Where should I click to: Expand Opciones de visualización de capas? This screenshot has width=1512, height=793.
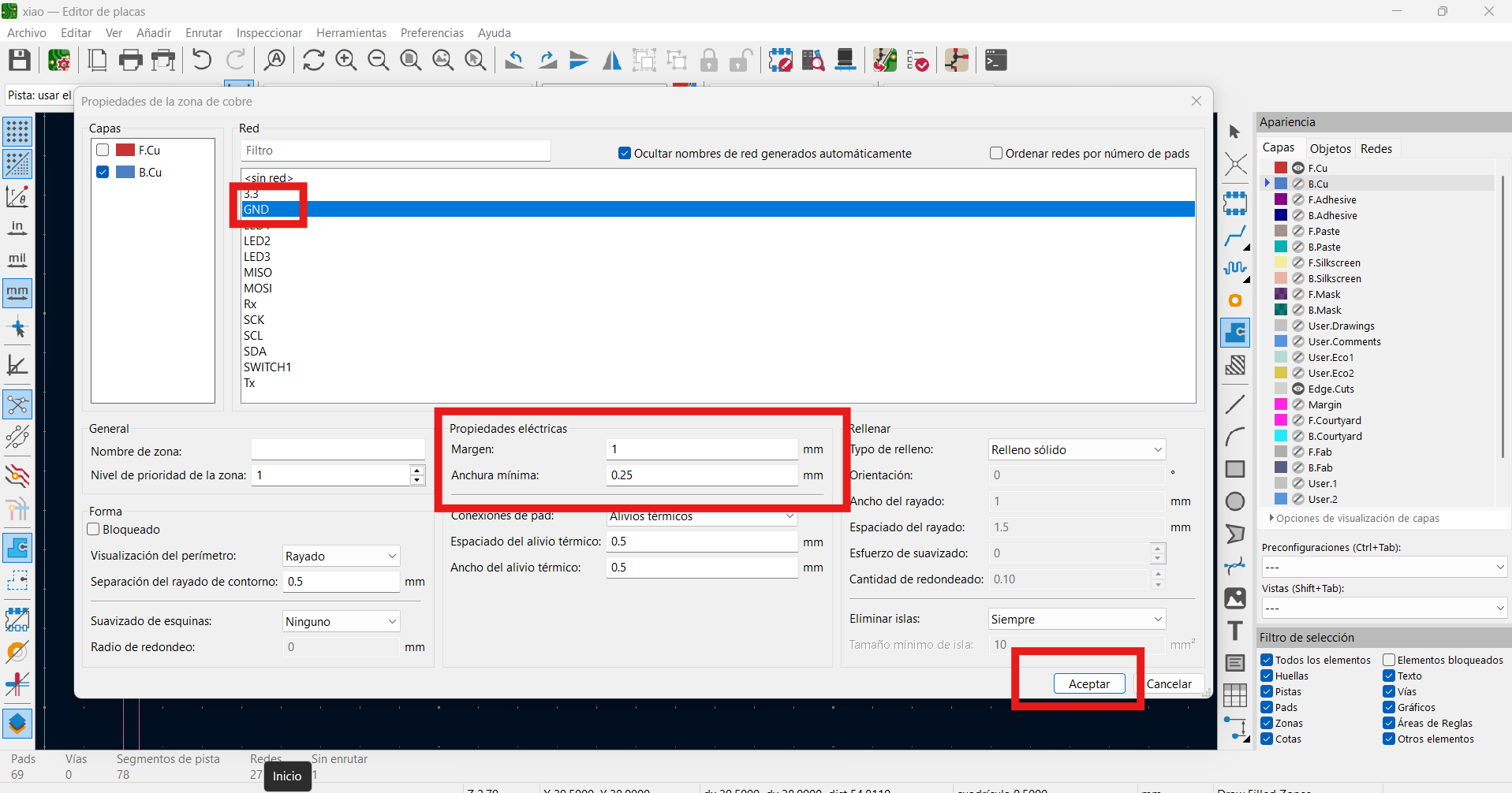point(1353,518)
